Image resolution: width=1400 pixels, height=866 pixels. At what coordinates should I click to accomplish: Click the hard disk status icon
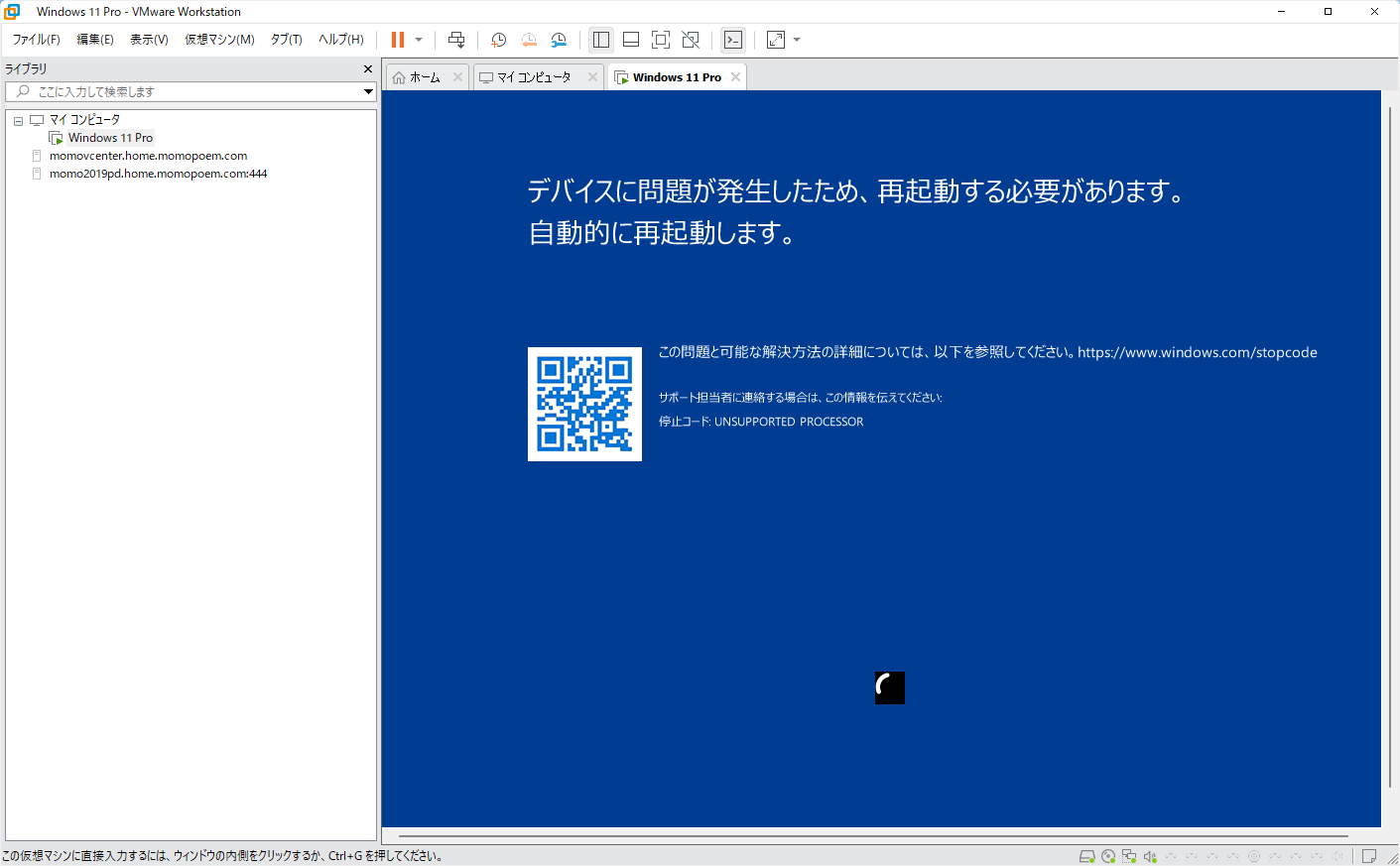(x=1086, y=856)
